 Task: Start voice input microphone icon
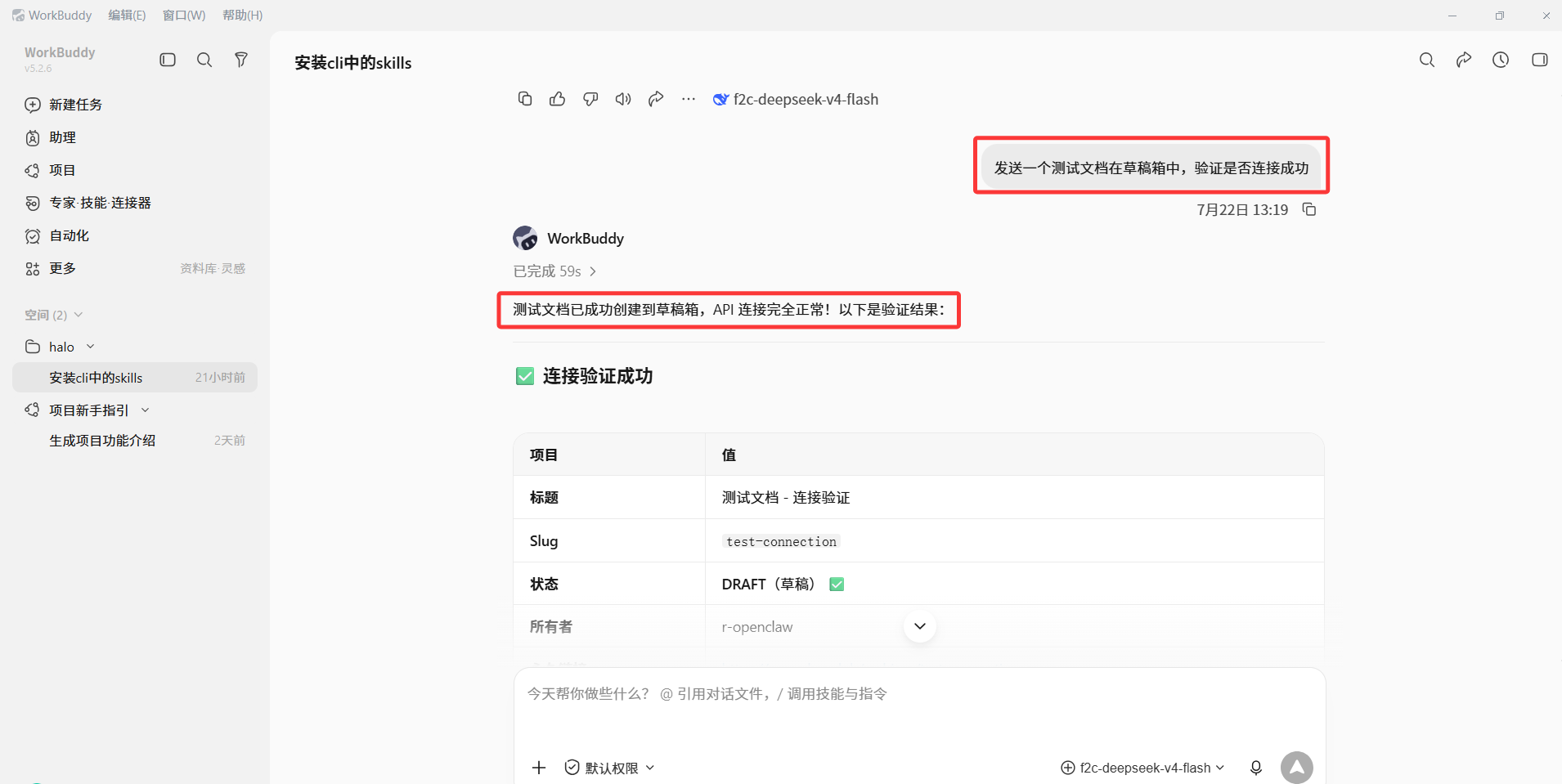click(1256, 768)
